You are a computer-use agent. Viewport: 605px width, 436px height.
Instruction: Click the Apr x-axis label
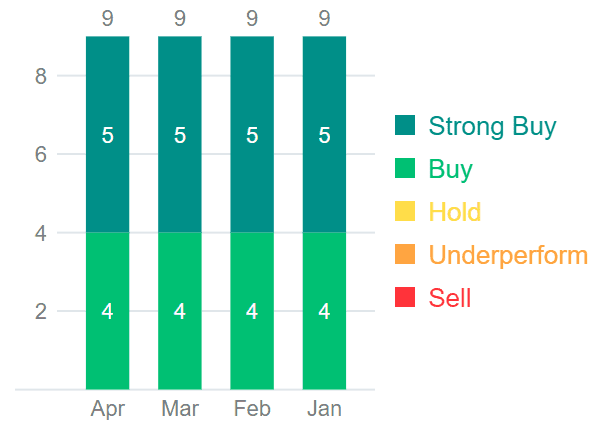click(107, 408)
